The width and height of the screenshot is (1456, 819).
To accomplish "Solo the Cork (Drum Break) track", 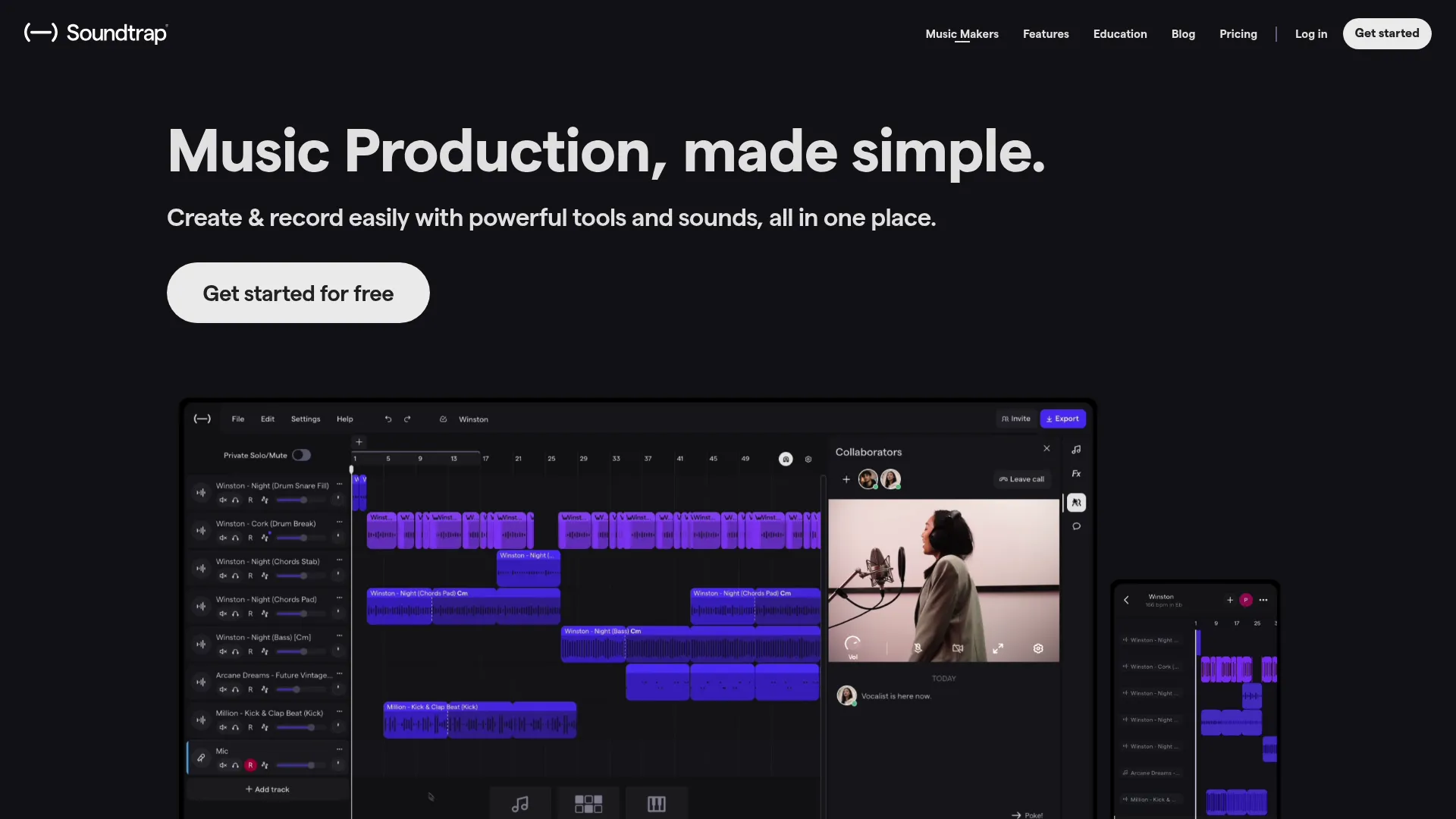I will [236, 538].
